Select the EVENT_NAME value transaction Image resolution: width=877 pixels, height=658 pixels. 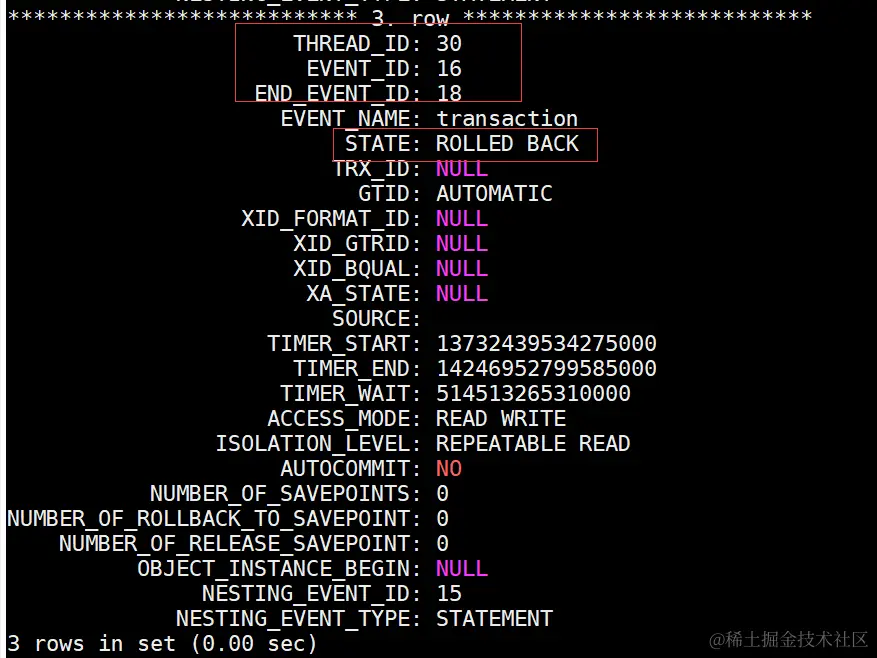tap(507, 119)
